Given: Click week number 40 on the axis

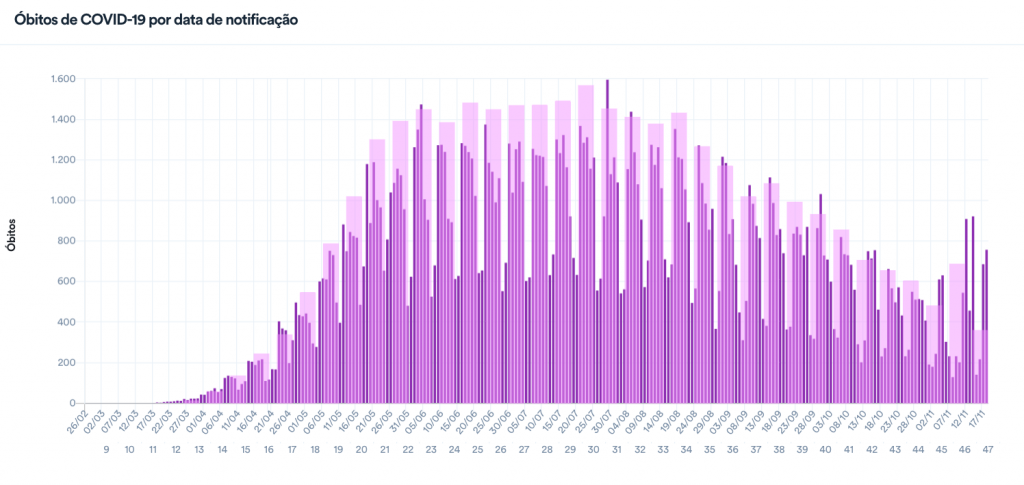Looking at the screenshot, I should 825,451.
